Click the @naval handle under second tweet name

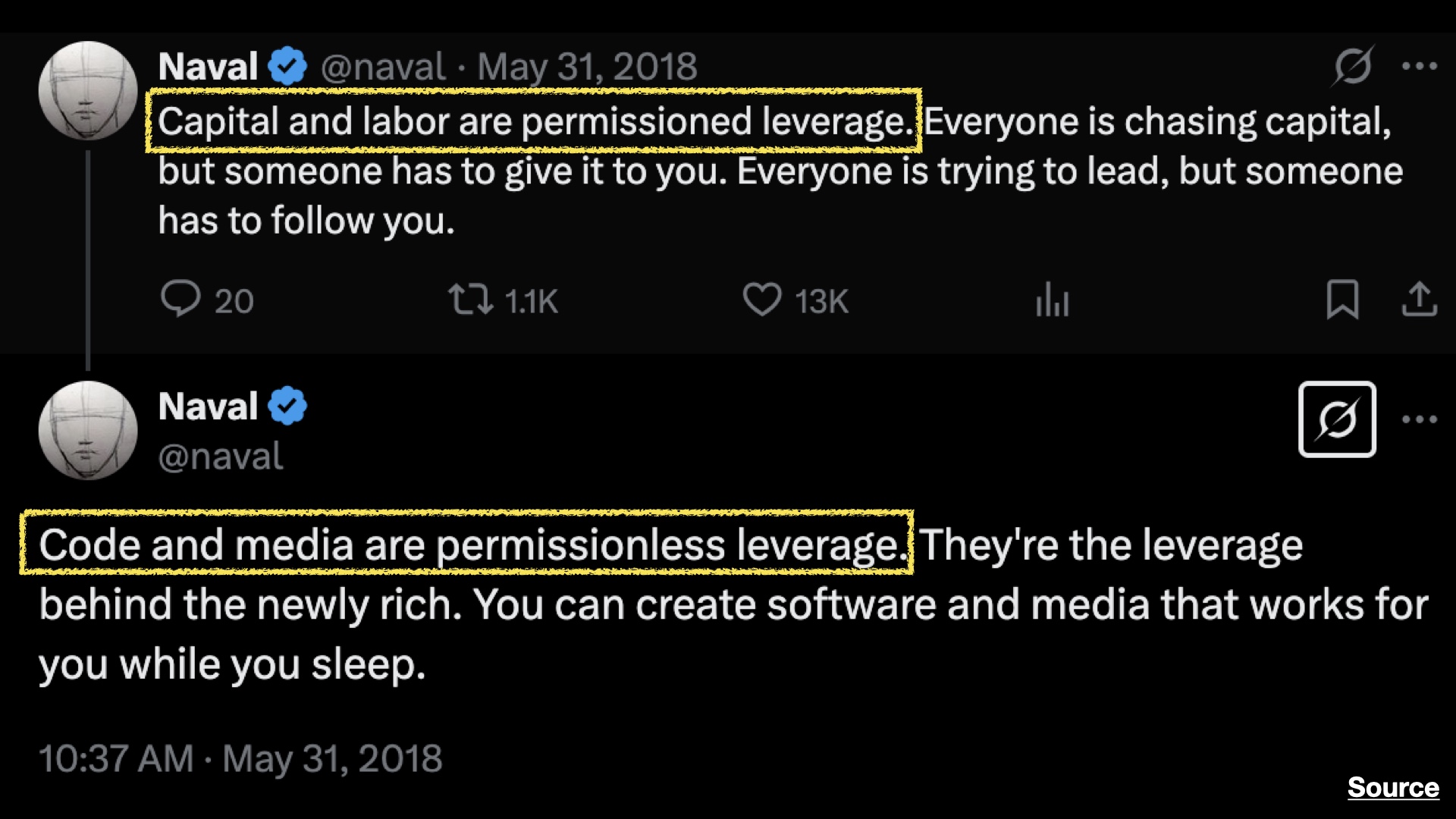[220, 457]
